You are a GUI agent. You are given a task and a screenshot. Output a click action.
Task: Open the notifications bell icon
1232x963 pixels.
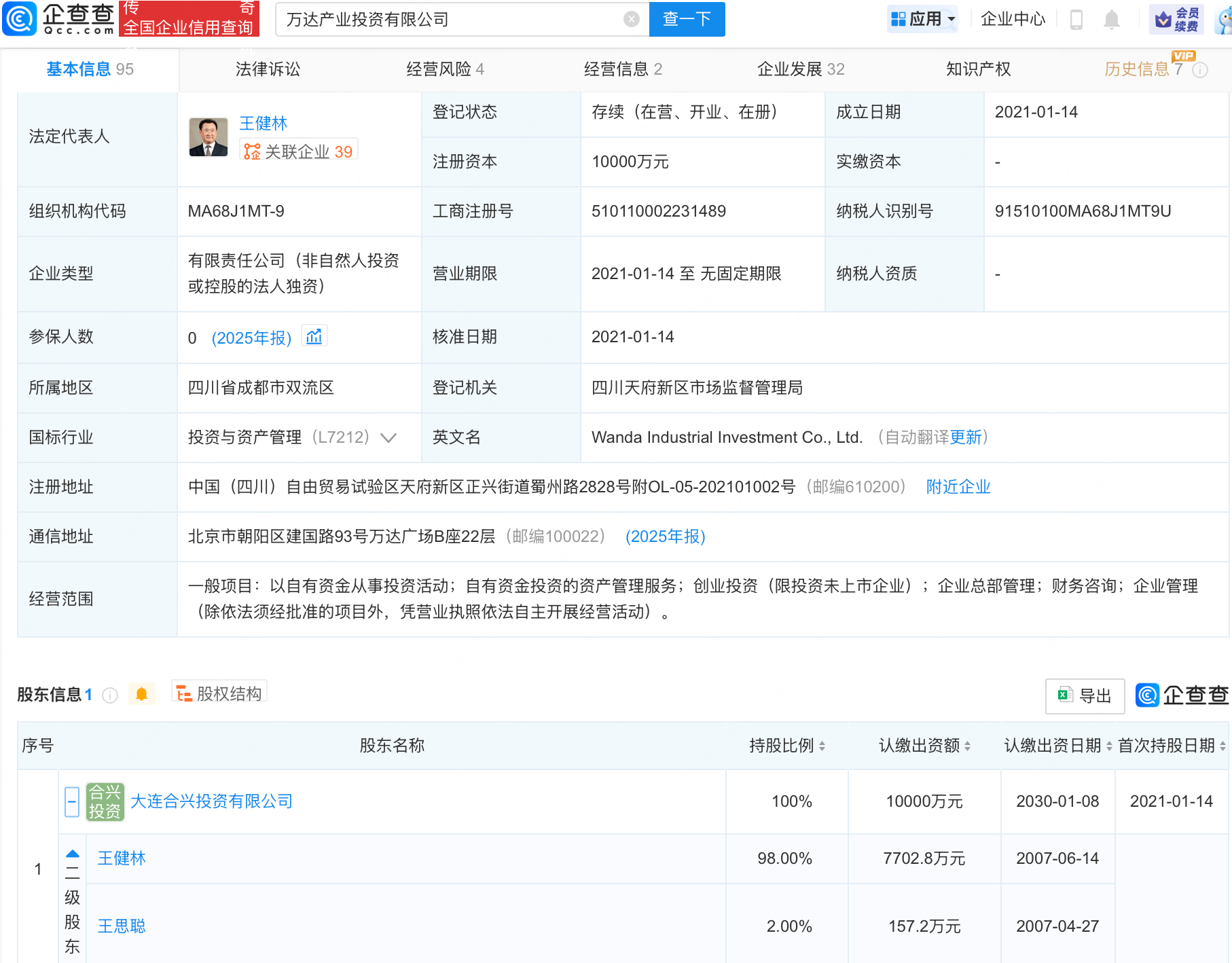(x=1112, y=19)
